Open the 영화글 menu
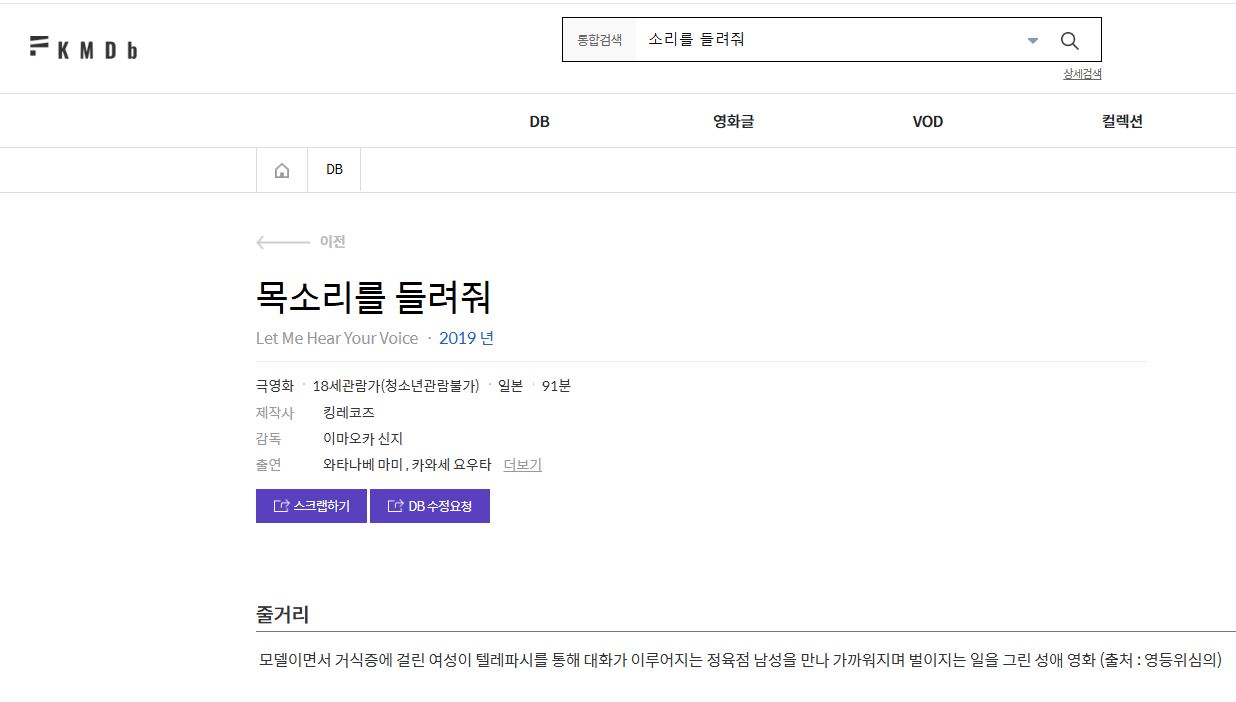This screenshot has height=702, width=1236. coord(733,121)
